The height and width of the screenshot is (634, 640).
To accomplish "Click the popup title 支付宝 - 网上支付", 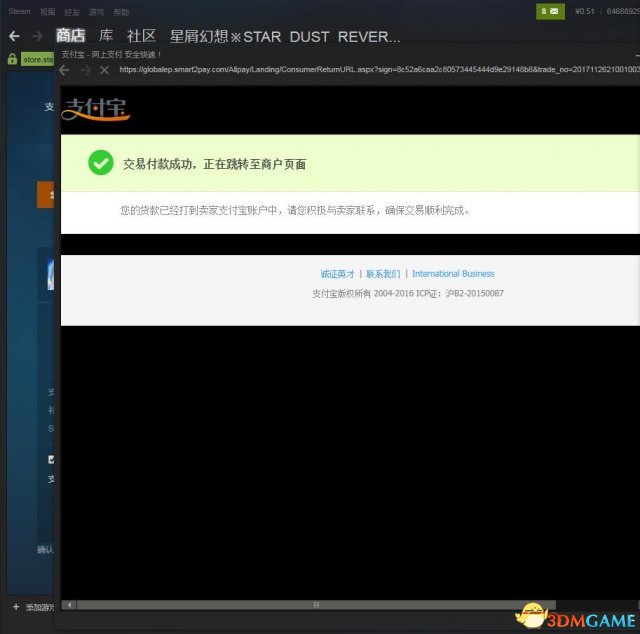I will 111,54.
